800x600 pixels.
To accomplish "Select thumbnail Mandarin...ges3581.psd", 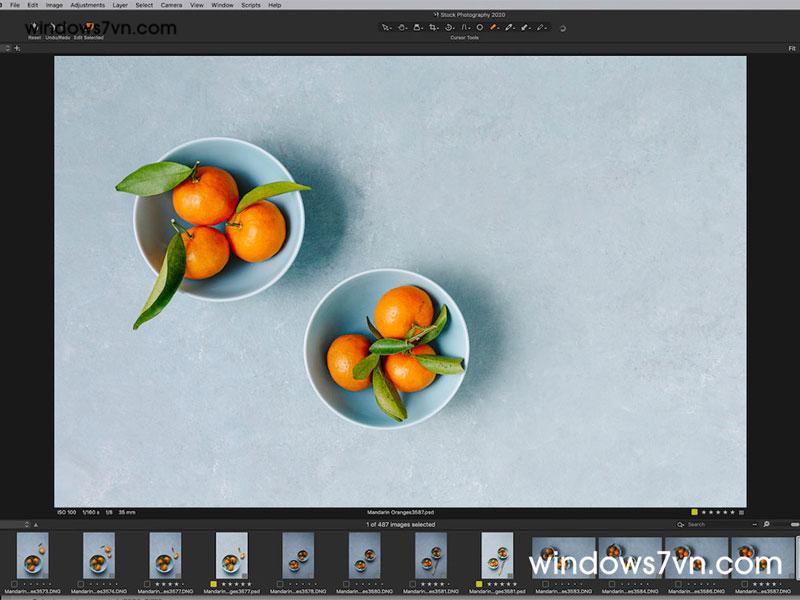I will [x=497, y=555].
